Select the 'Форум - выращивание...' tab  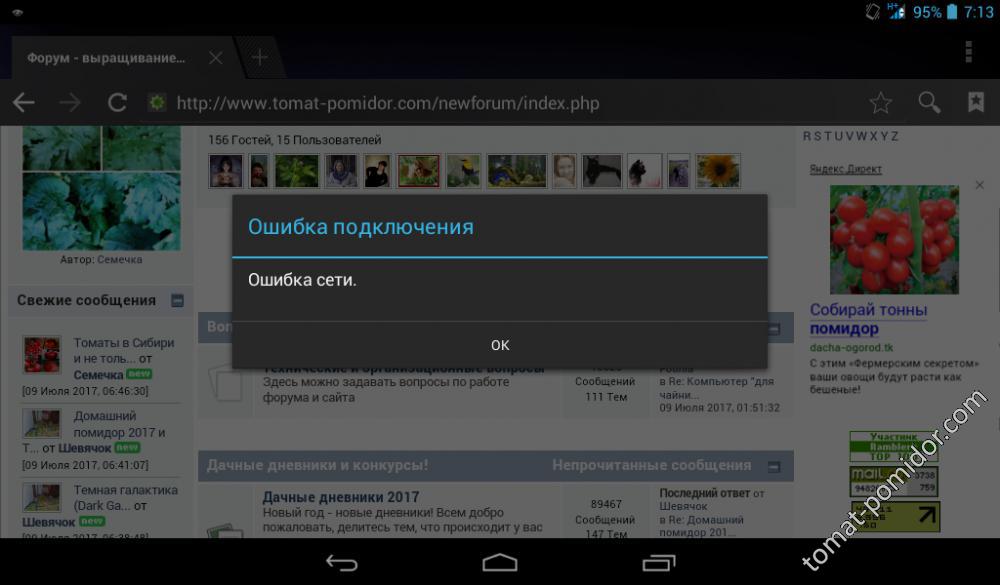106,58
